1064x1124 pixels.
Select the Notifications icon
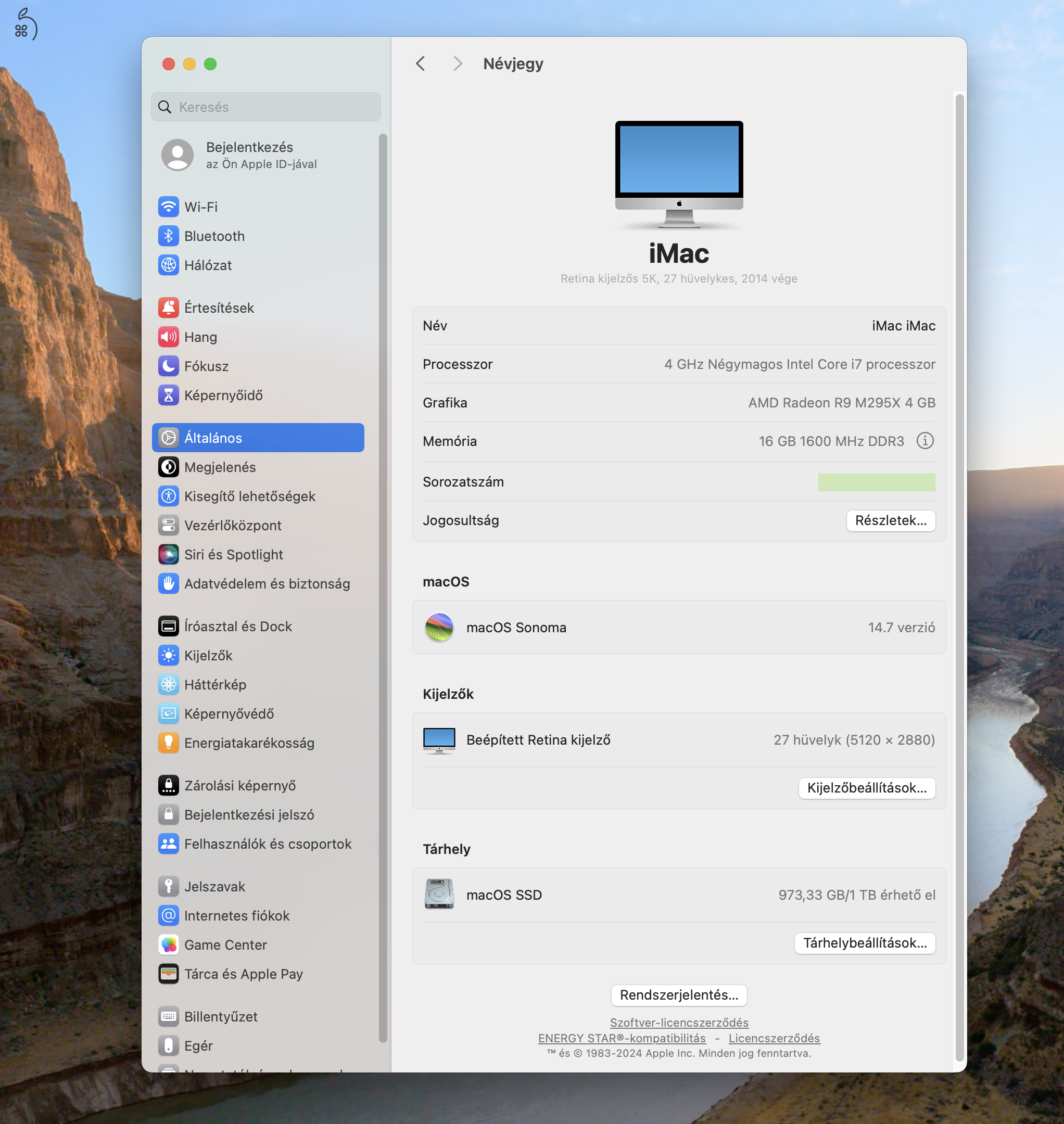168,307
